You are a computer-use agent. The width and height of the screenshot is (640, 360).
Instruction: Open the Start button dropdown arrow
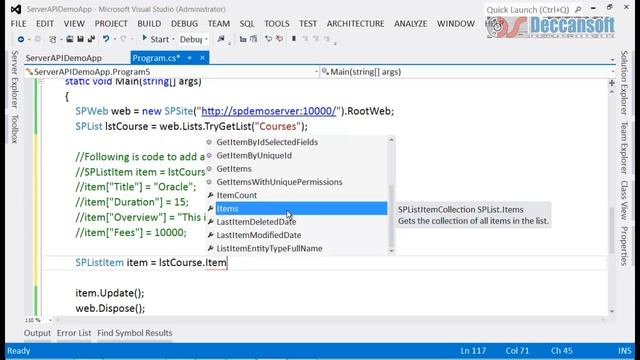coord(173,40)
